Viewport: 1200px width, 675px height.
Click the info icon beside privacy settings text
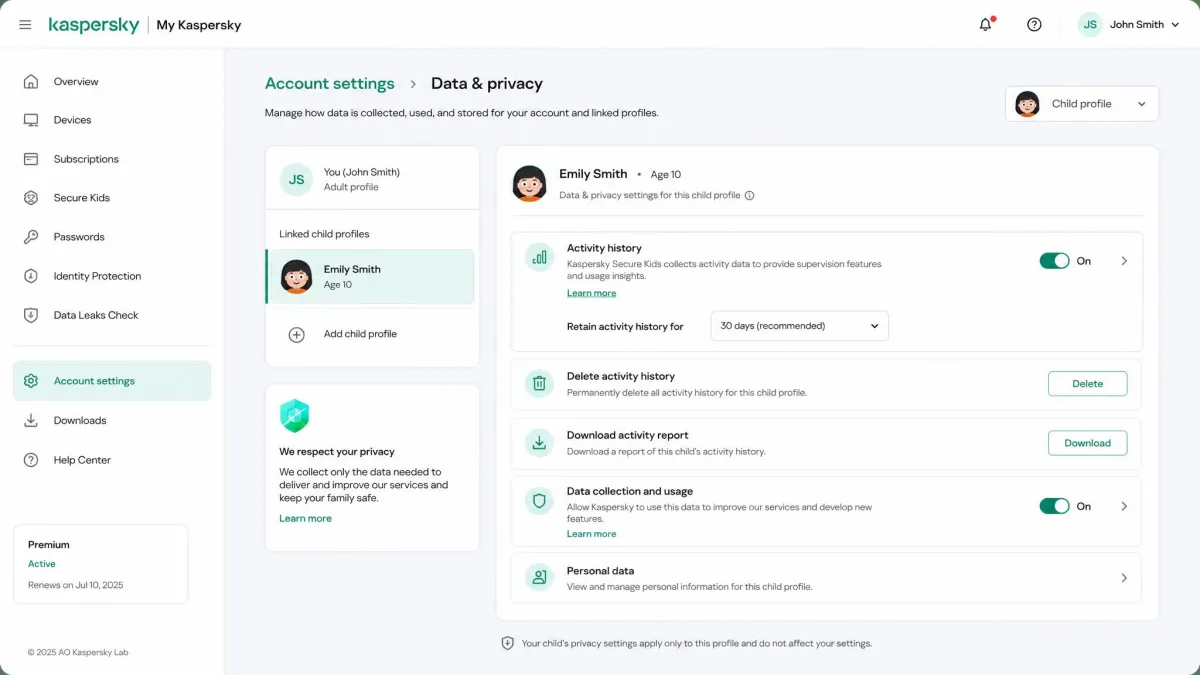[749, 196]
